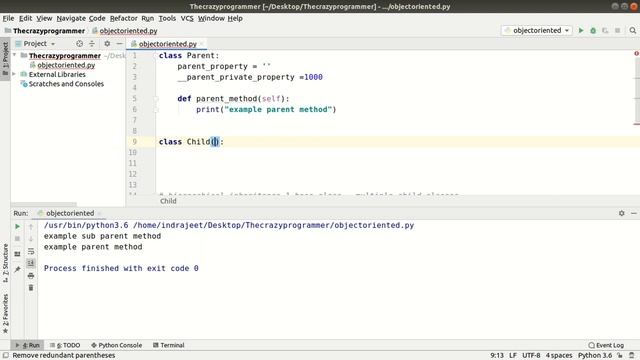Stop process in the Run panel
The width and height of the screenshot is (640, 360).
point(17,239)
